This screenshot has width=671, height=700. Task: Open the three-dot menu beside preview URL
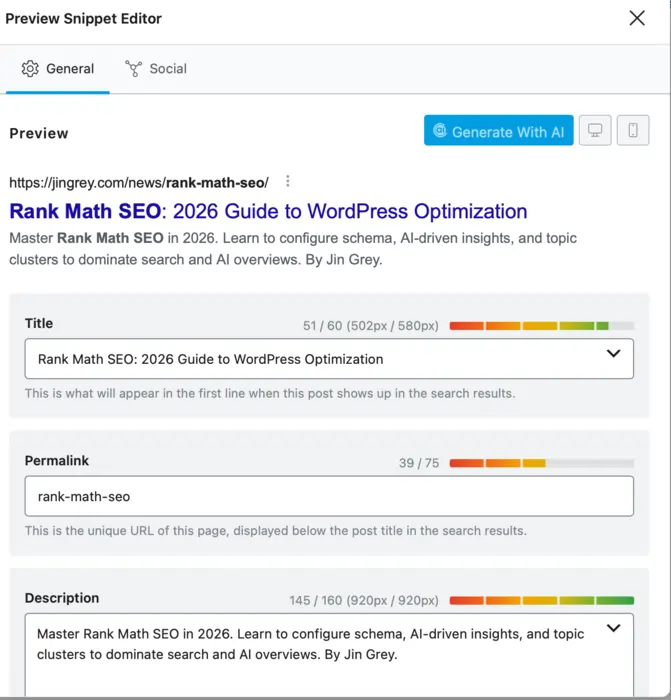[x=288, y=182]
